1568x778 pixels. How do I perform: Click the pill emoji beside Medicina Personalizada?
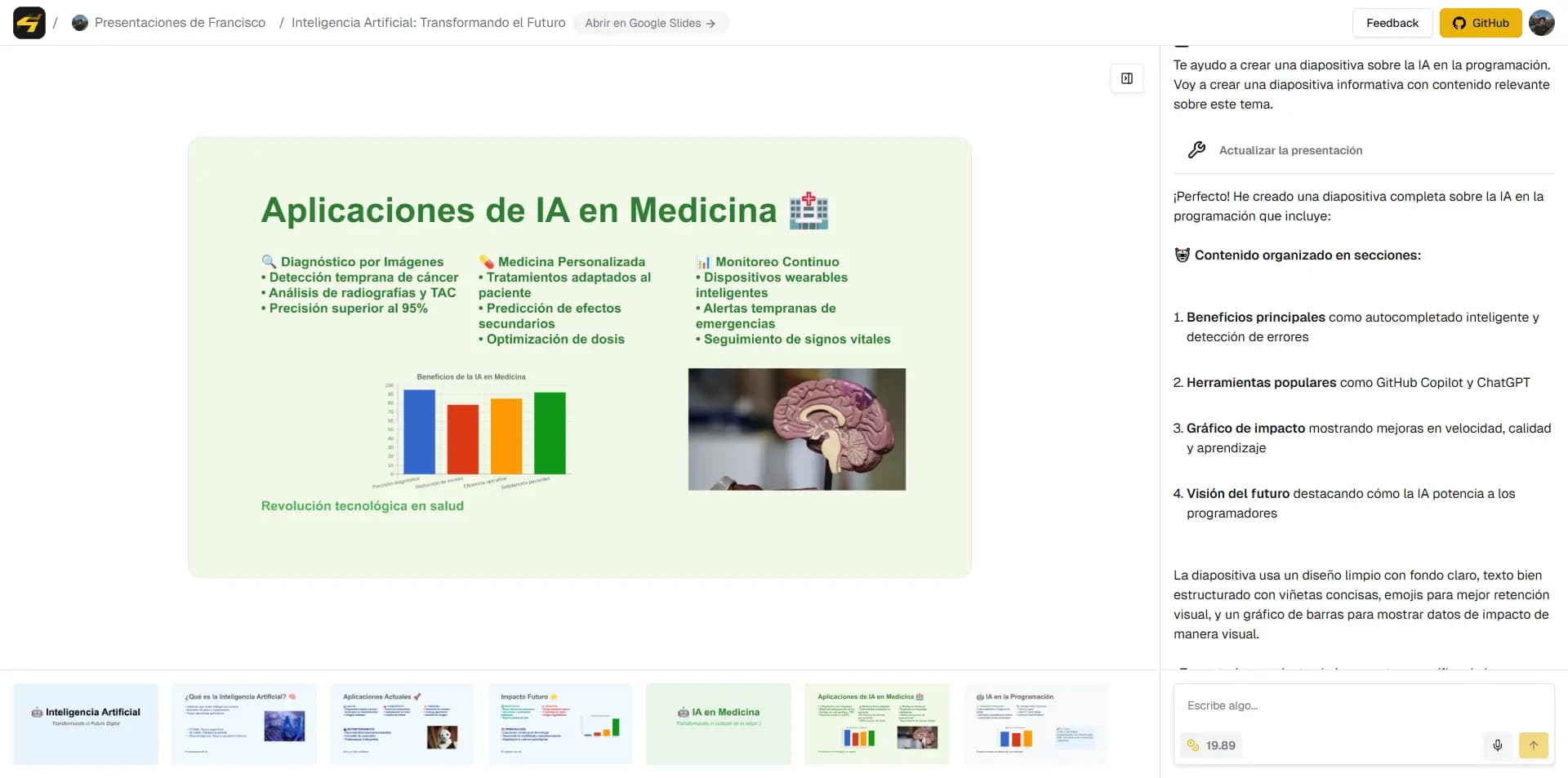point(486,262)
